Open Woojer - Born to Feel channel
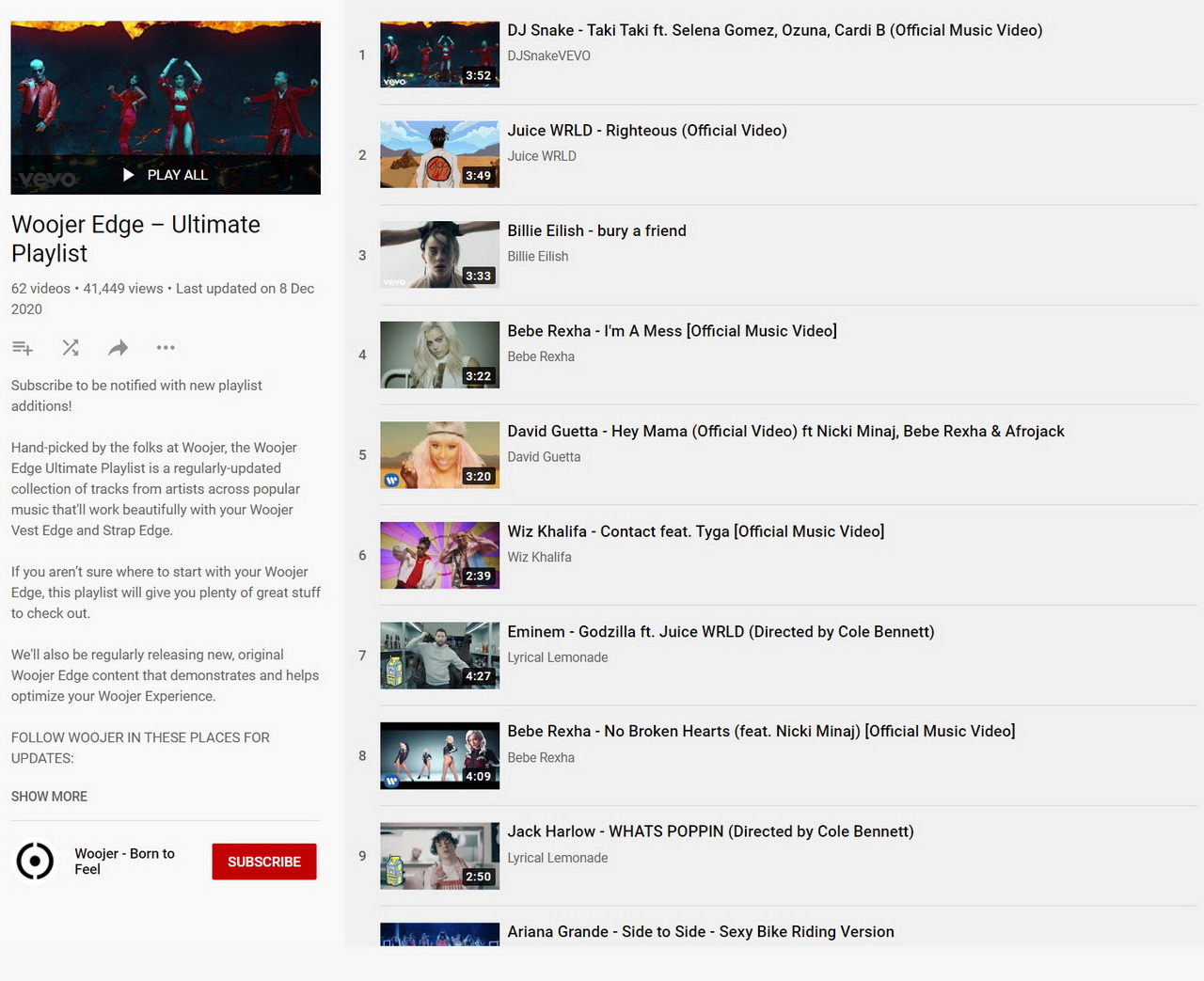This screenshot has width=1204, height=981. pyautogui.click(x=125, y=862)
